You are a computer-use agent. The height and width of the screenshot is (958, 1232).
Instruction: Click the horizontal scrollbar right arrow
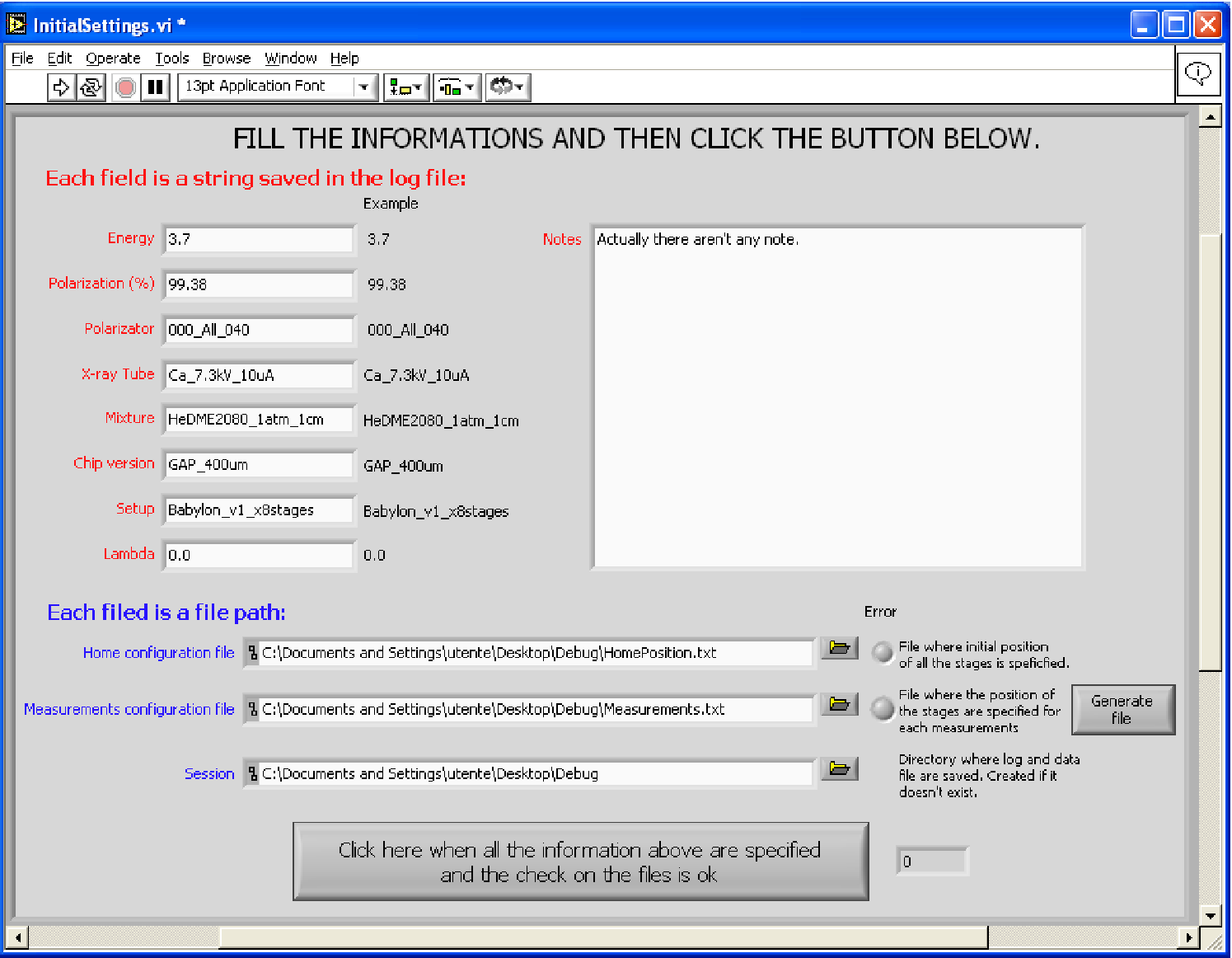pos(1188,937)
